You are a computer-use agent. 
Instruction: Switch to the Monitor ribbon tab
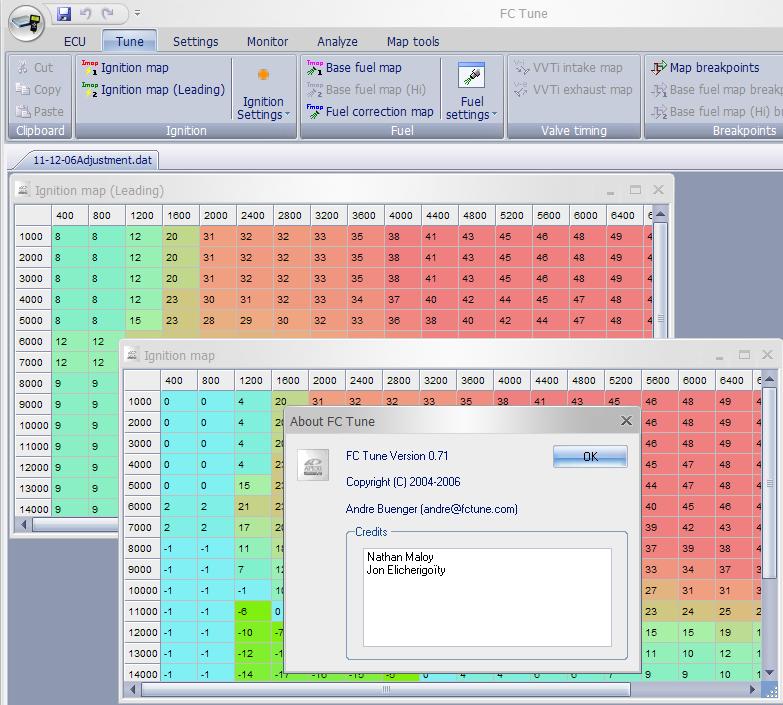click(x=267, y=41)
